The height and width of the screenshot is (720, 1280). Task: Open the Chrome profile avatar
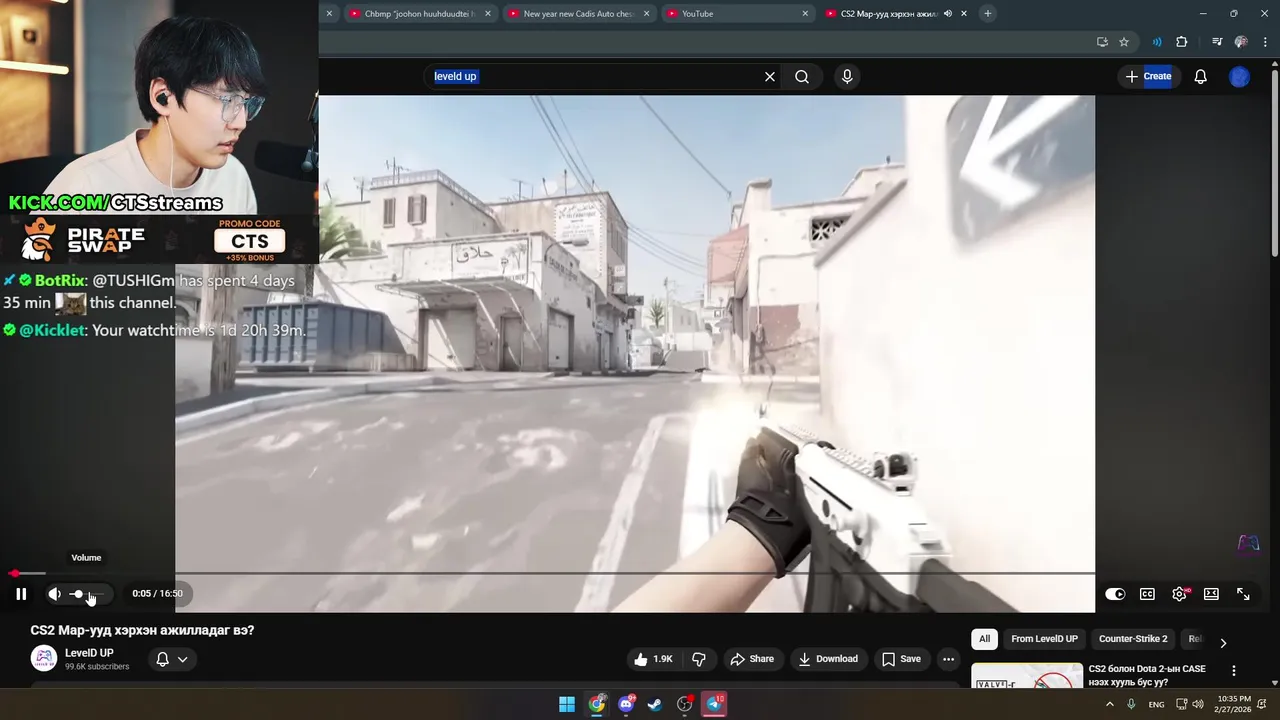pos(1241,42)
